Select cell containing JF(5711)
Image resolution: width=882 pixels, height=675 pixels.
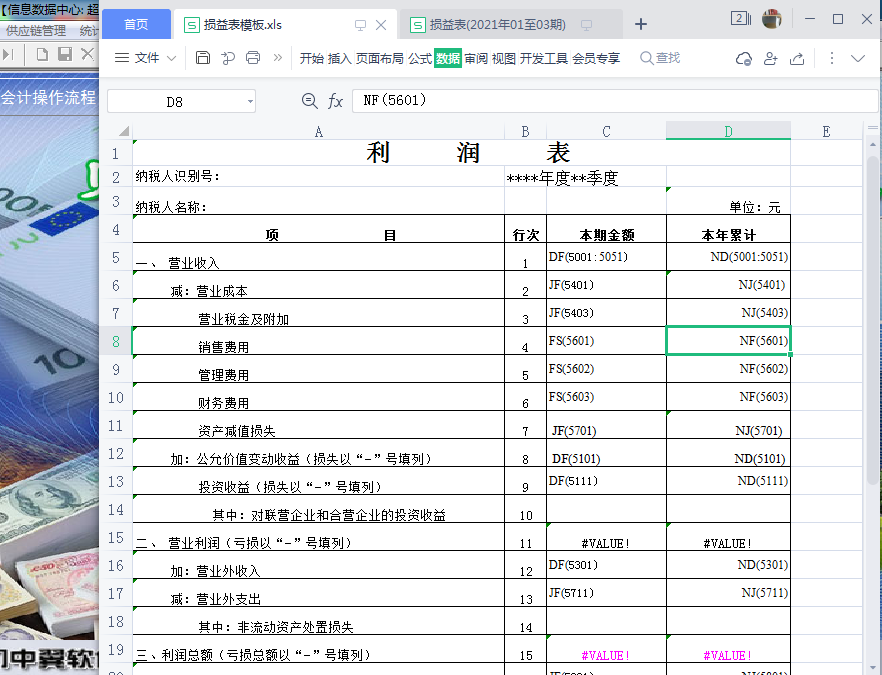click(606, 593)
